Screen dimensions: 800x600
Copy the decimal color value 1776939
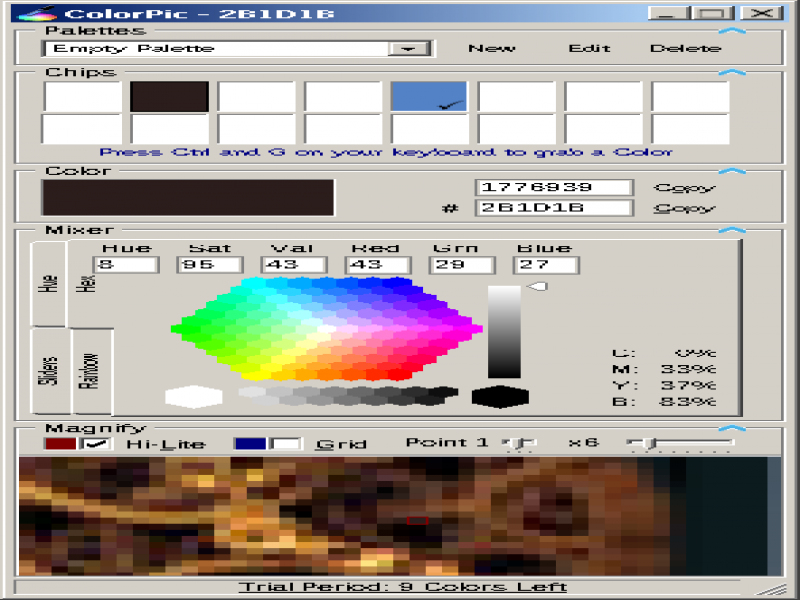pyautogui.click(x=684, y=187)
